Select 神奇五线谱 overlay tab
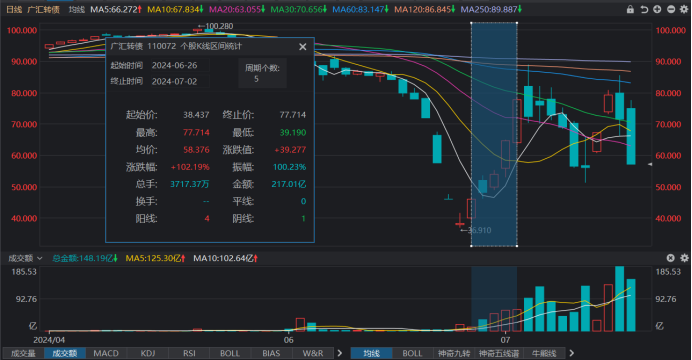Image resolution: width=692 pixels, height=360 pixels. tap(499, 353)
